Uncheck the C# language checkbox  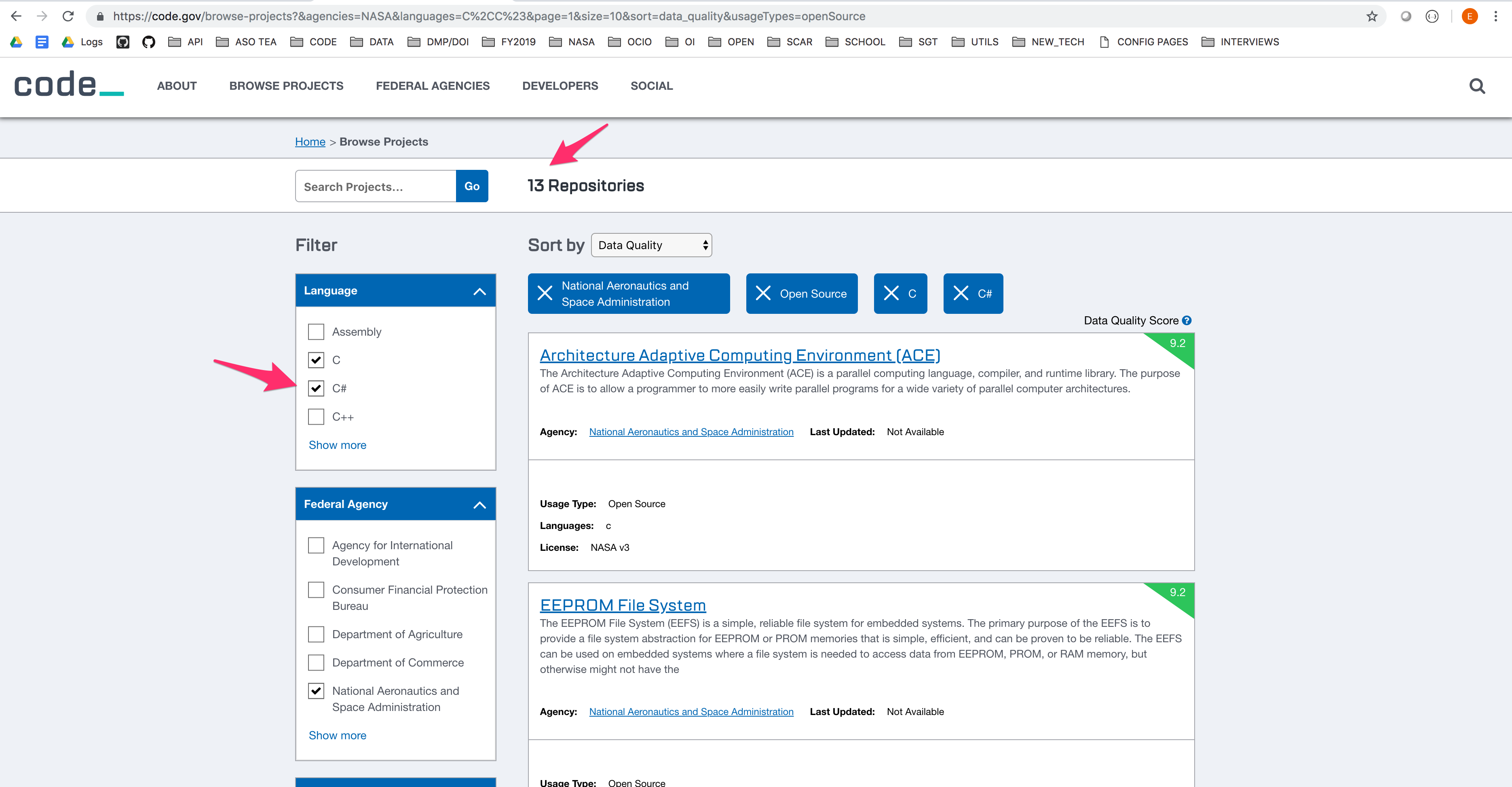point(316,388)
